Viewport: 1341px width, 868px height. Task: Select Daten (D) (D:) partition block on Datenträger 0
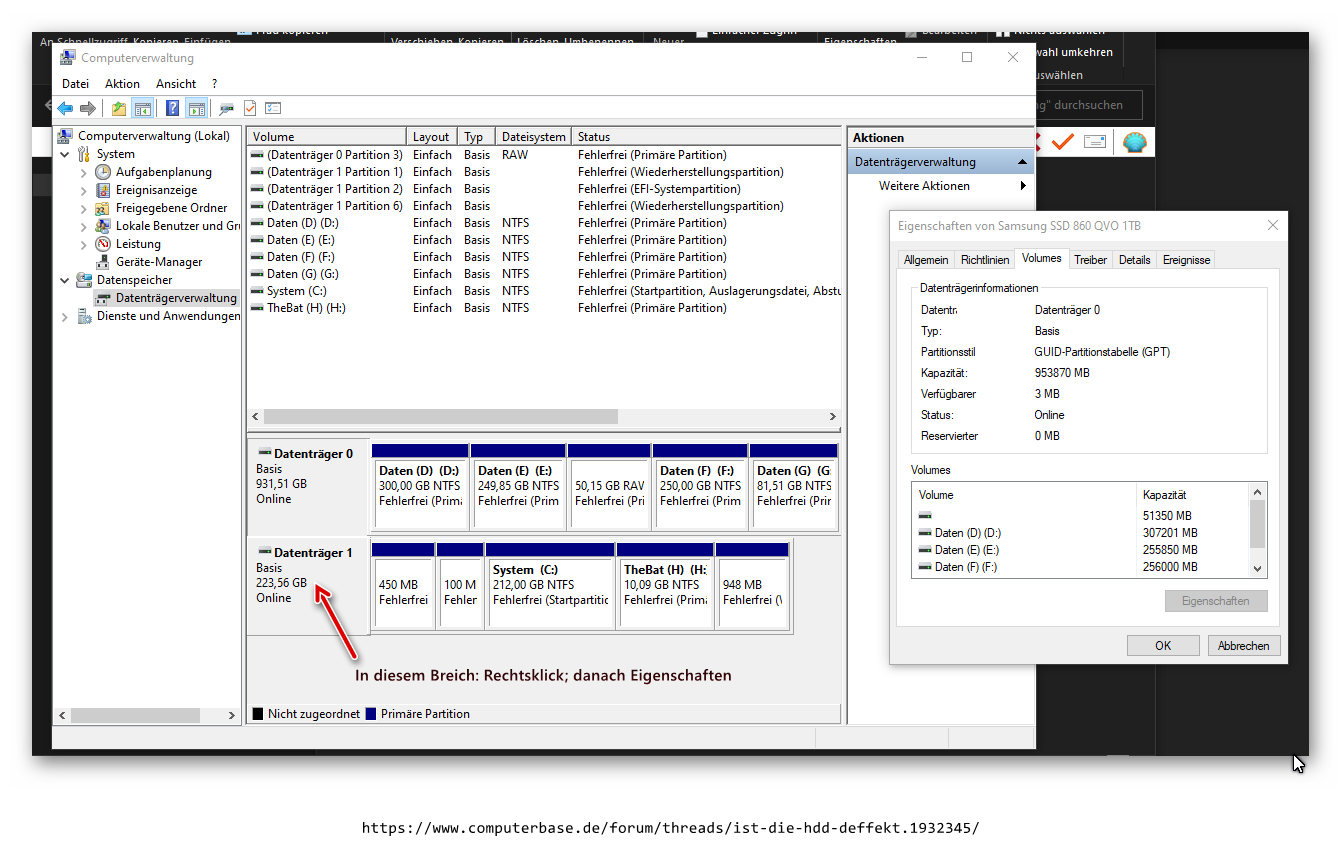[x=420, y=487]
